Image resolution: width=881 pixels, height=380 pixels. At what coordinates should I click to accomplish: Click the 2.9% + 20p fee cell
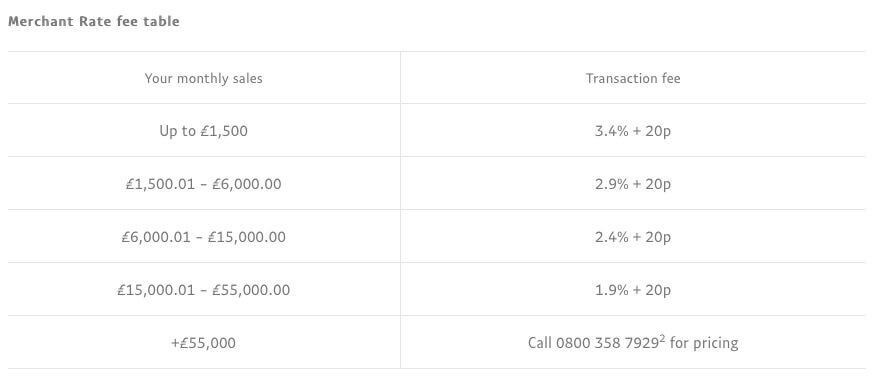633,184
